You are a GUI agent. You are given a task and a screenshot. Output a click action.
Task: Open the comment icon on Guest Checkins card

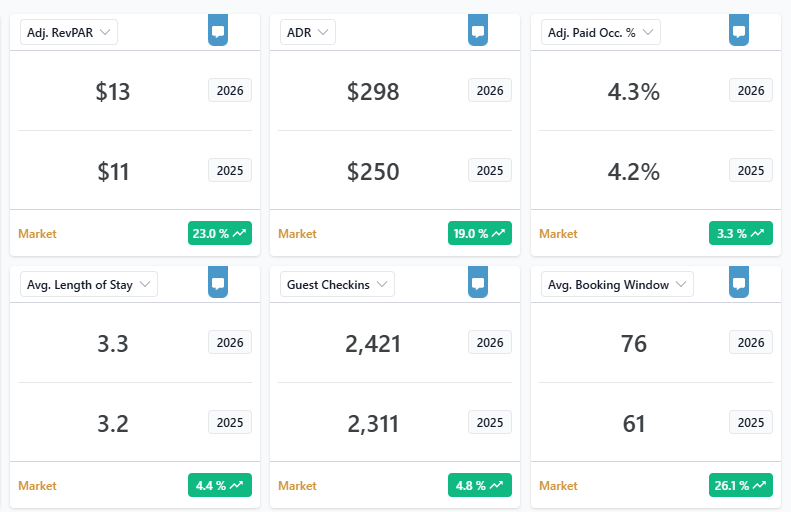coord(478,283)
